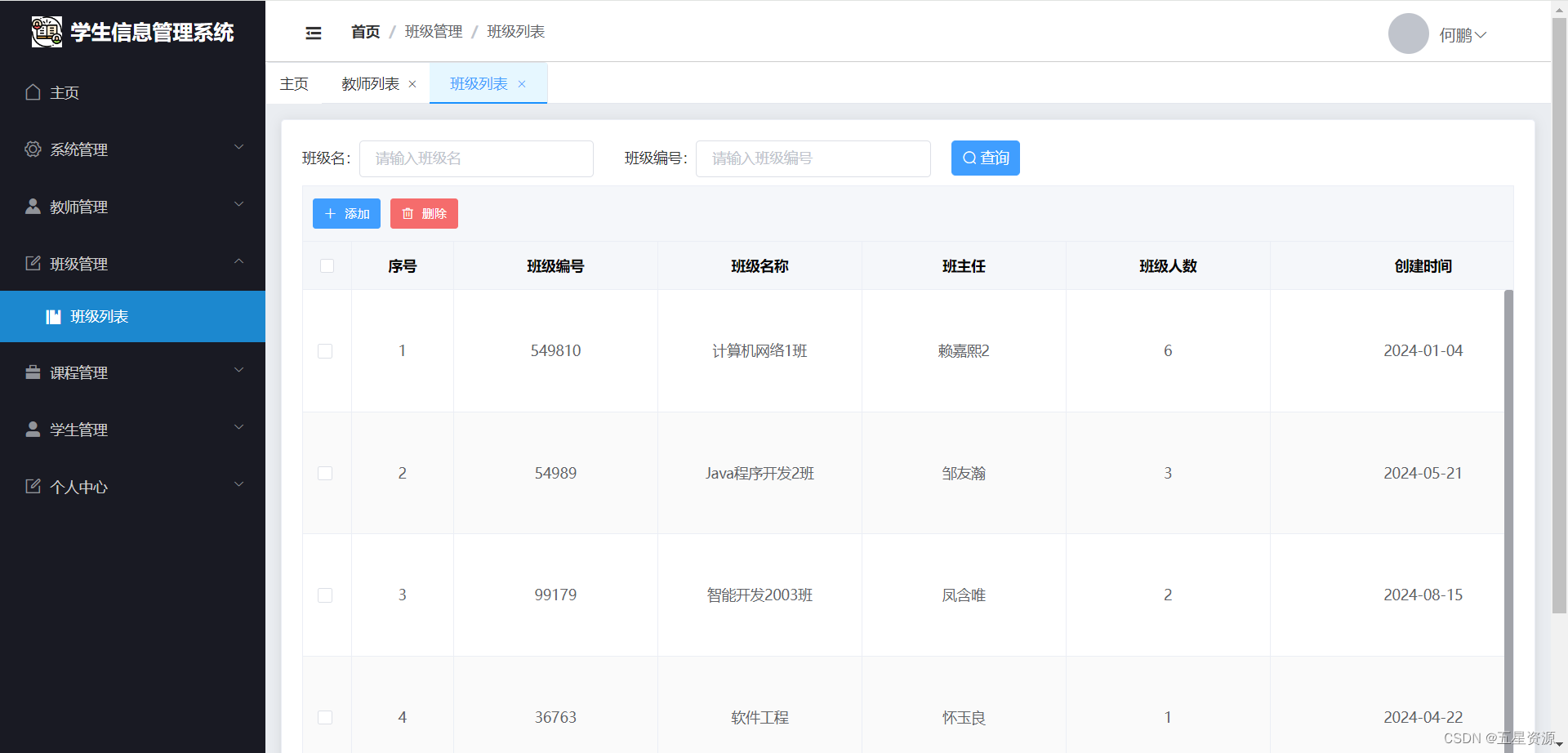The height and width of the screenshot is (753, 1568).
Task: Close the 教师列表 tab
Action: [x=412, y=84]
